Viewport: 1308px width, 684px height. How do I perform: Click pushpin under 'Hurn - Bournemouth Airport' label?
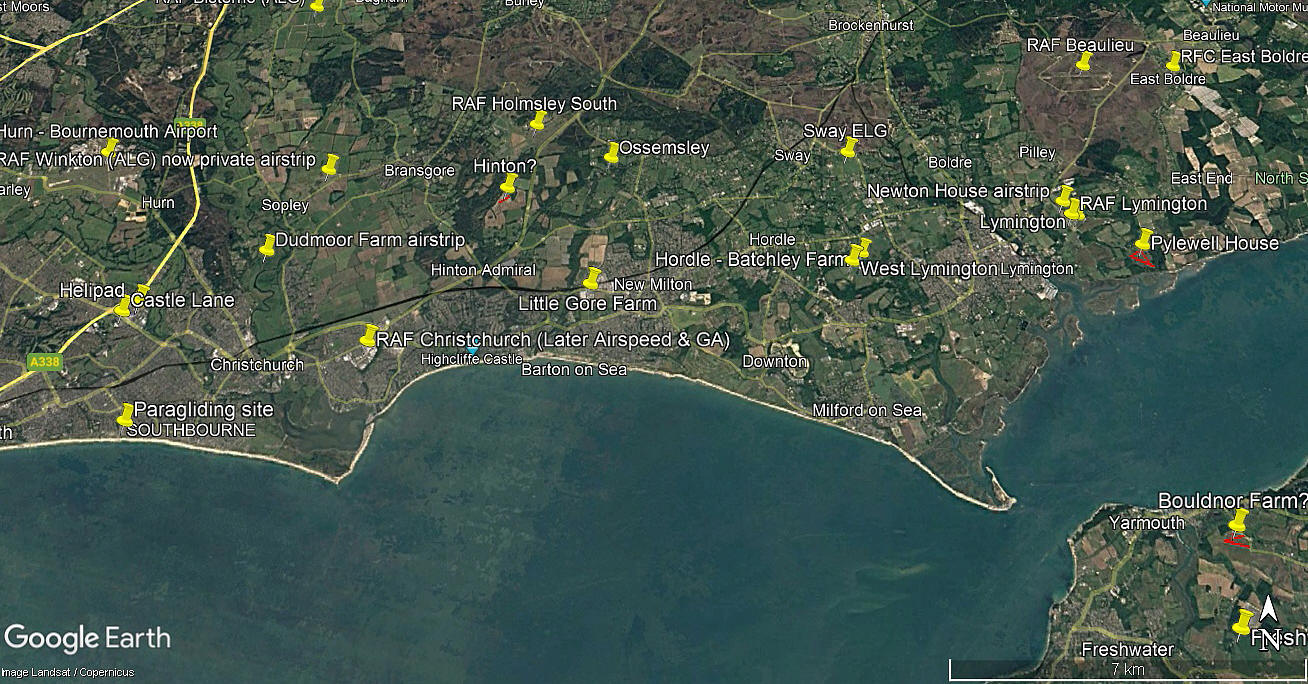click(x=110, y=149)
